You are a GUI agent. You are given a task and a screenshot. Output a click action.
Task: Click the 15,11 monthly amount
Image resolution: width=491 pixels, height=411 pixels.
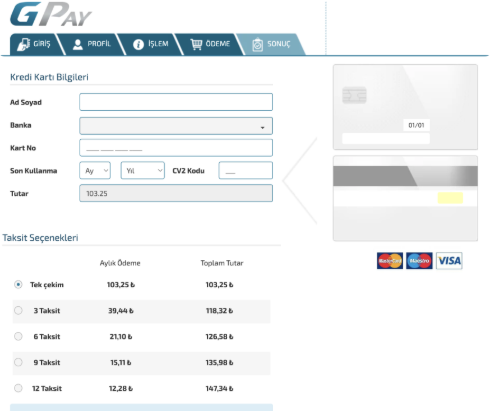[121, 362]
